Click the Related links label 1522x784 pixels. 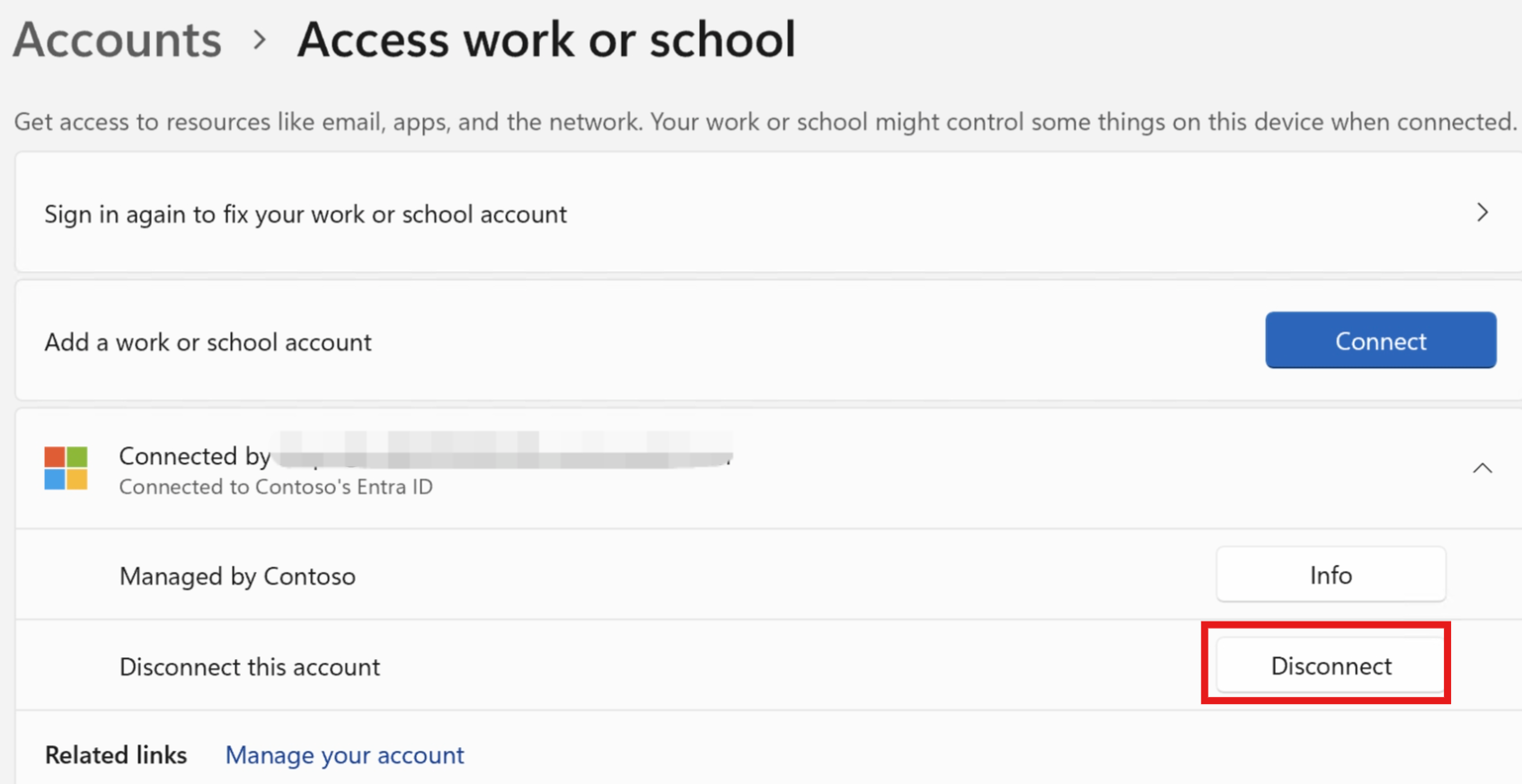point(116,755)
